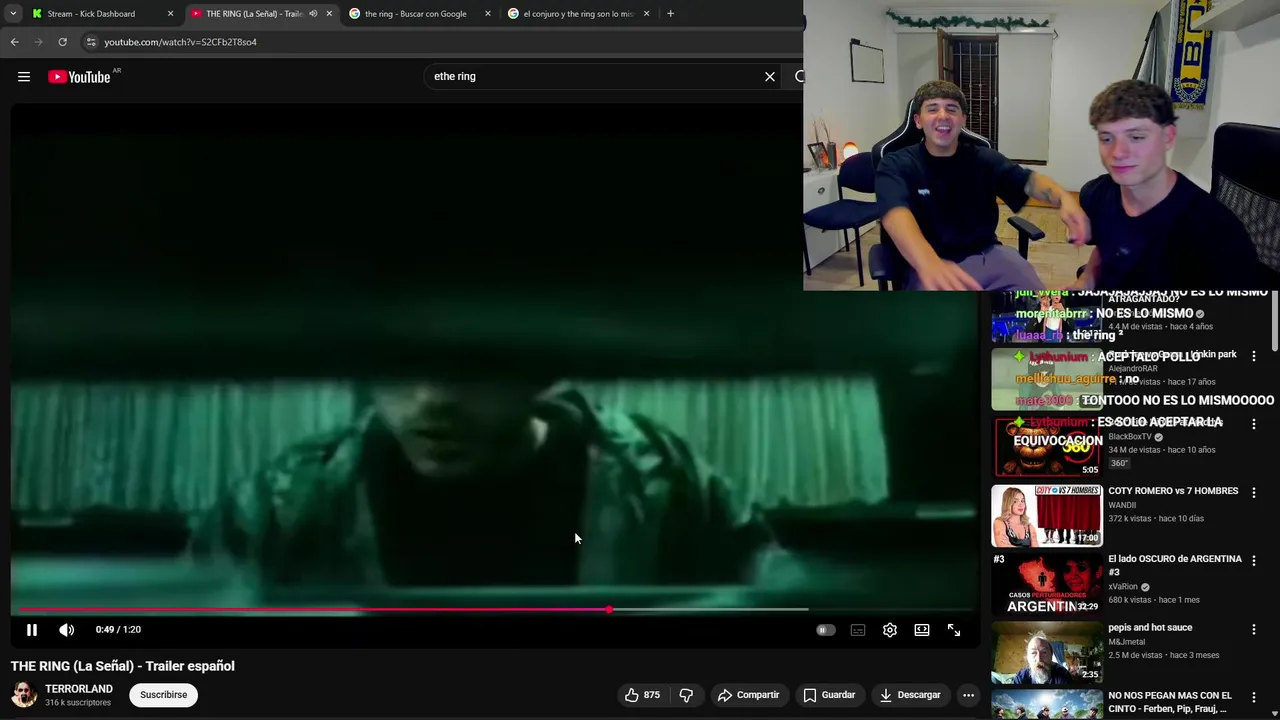
Task: Open pepis and hot sauce title
Action: [1150, 628]
